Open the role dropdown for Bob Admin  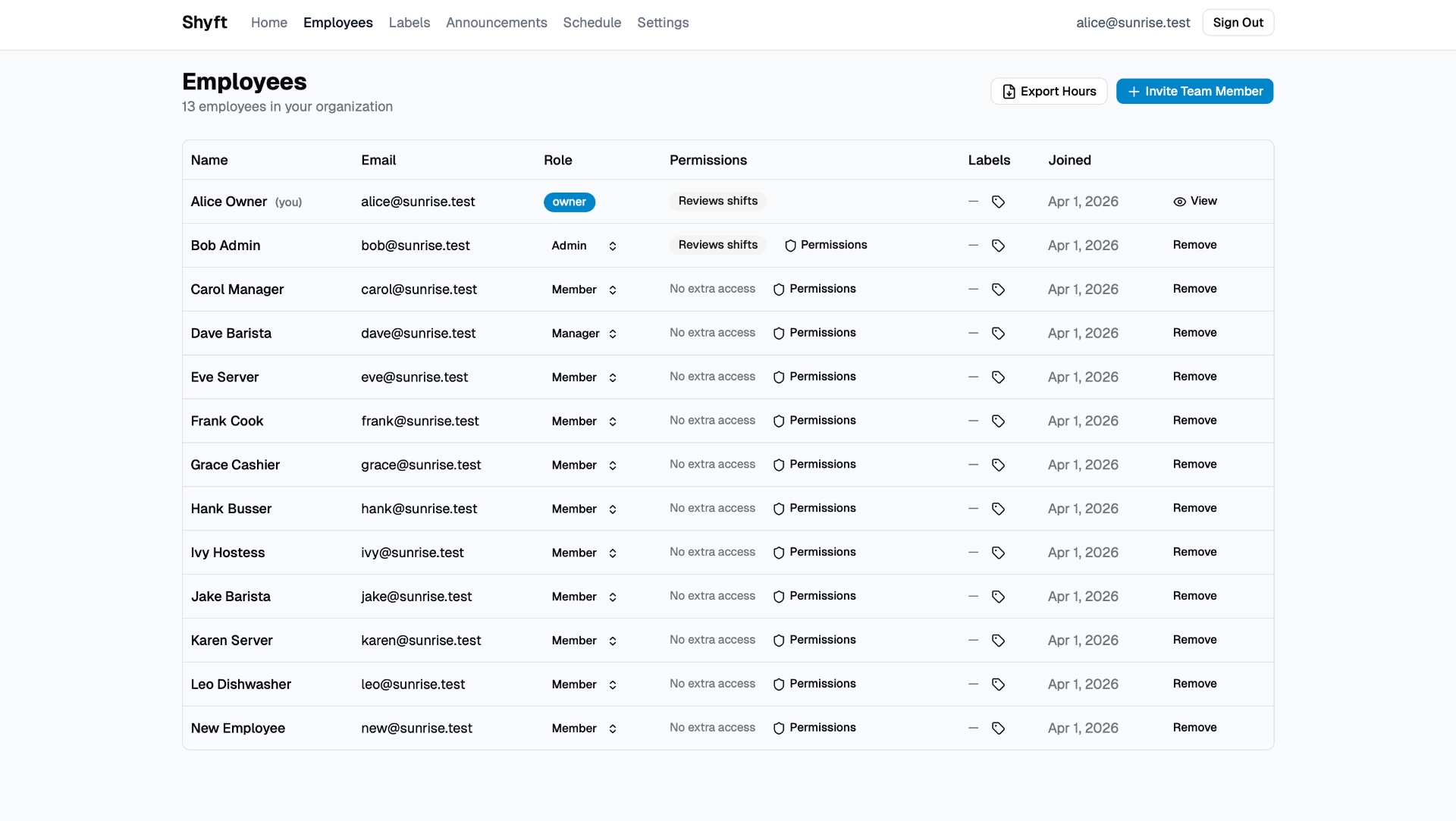[584, 246]
